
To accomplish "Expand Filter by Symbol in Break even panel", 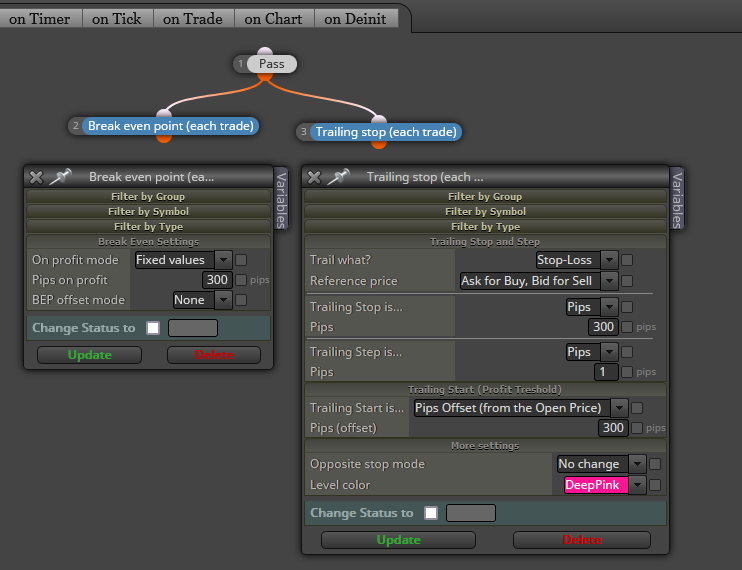I will coord(148,211).
